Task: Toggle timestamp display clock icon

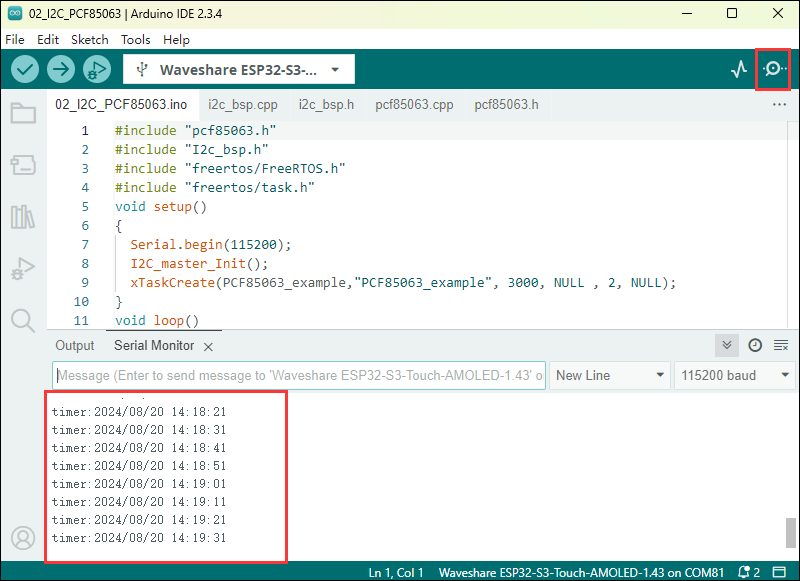Action: pos(755,345)
